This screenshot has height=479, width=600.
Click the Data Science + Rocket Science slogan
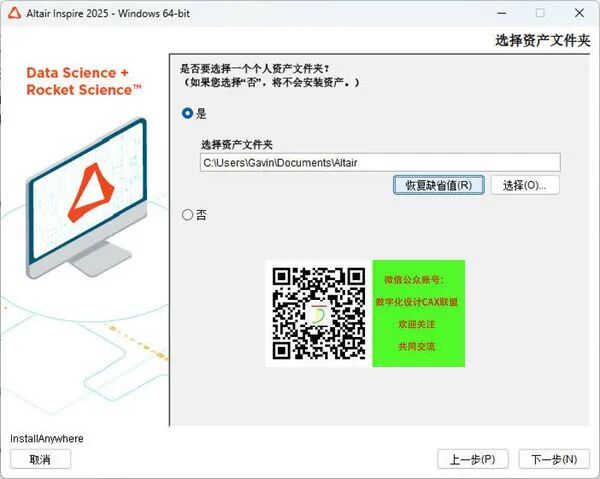[x=84, y=81]
